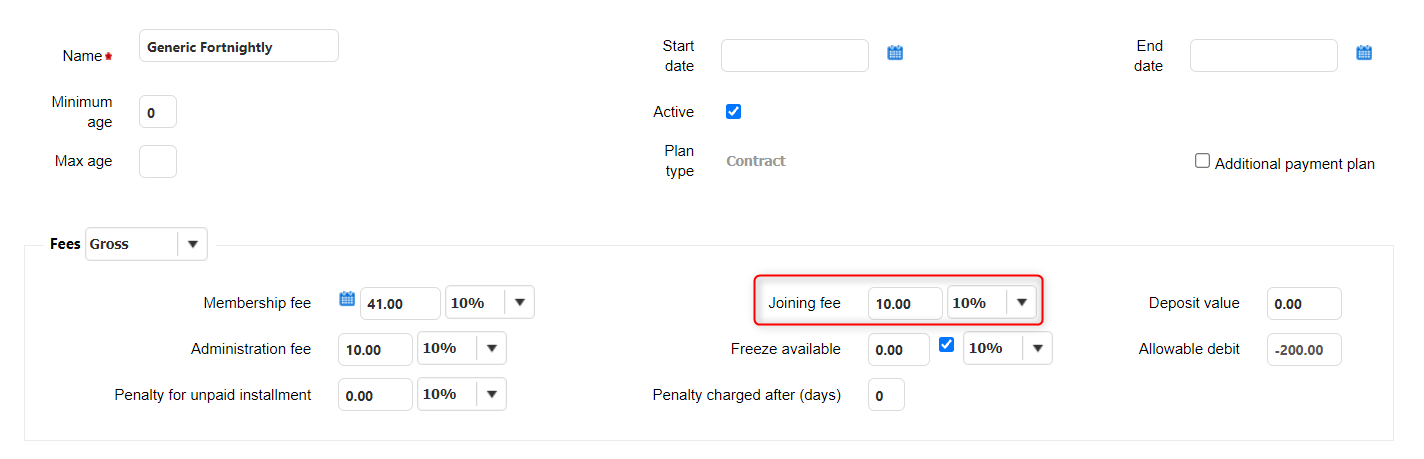Select the Joining fee amount field

click(x=904, y=303)
